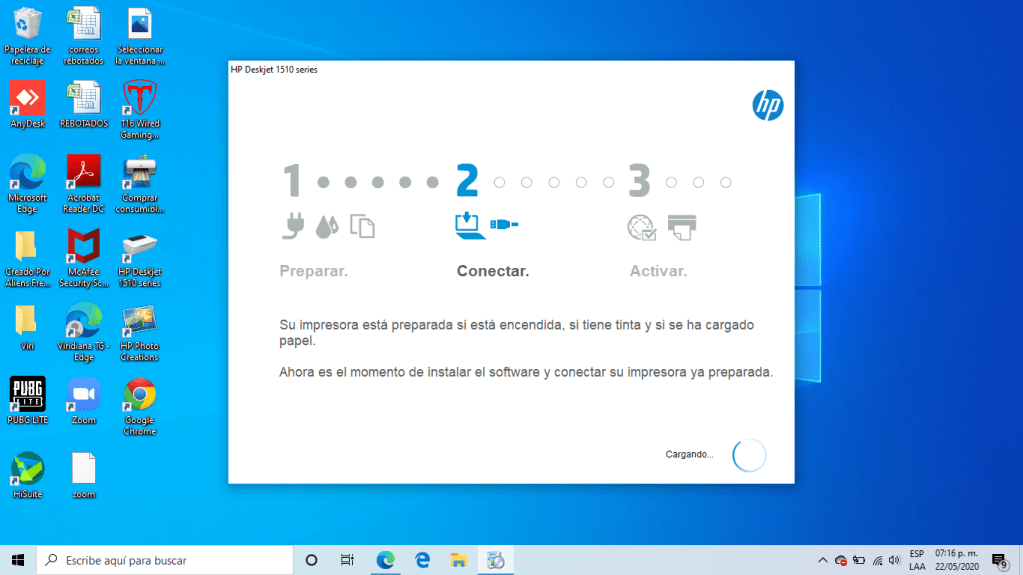Click the activation globe-check icon under step 3
Screen dimensions: 1023x575
pyautogui.click(x=641, y=227)
